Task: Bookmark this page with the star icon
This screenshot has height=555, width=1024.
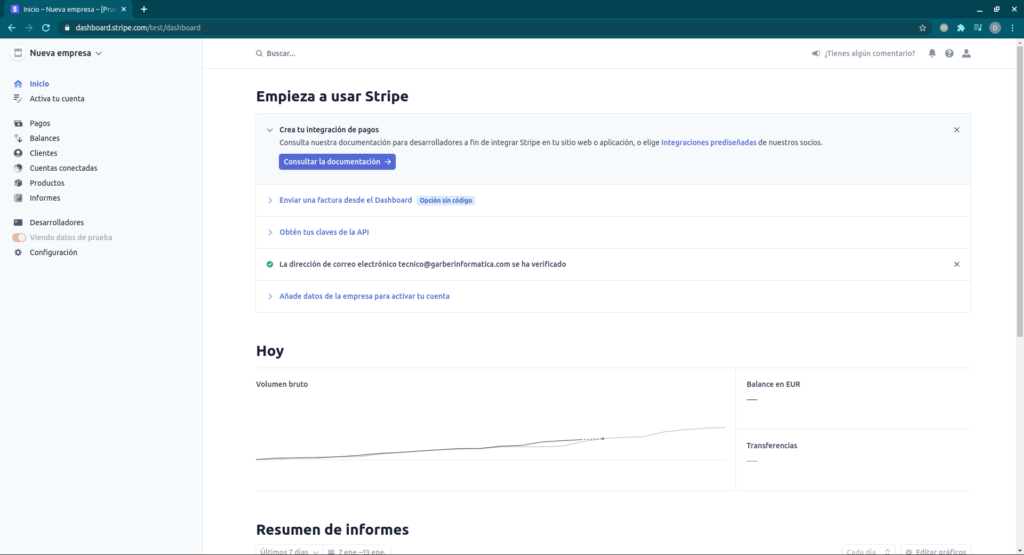Action: pyautogui.click(x=923, y=27)
